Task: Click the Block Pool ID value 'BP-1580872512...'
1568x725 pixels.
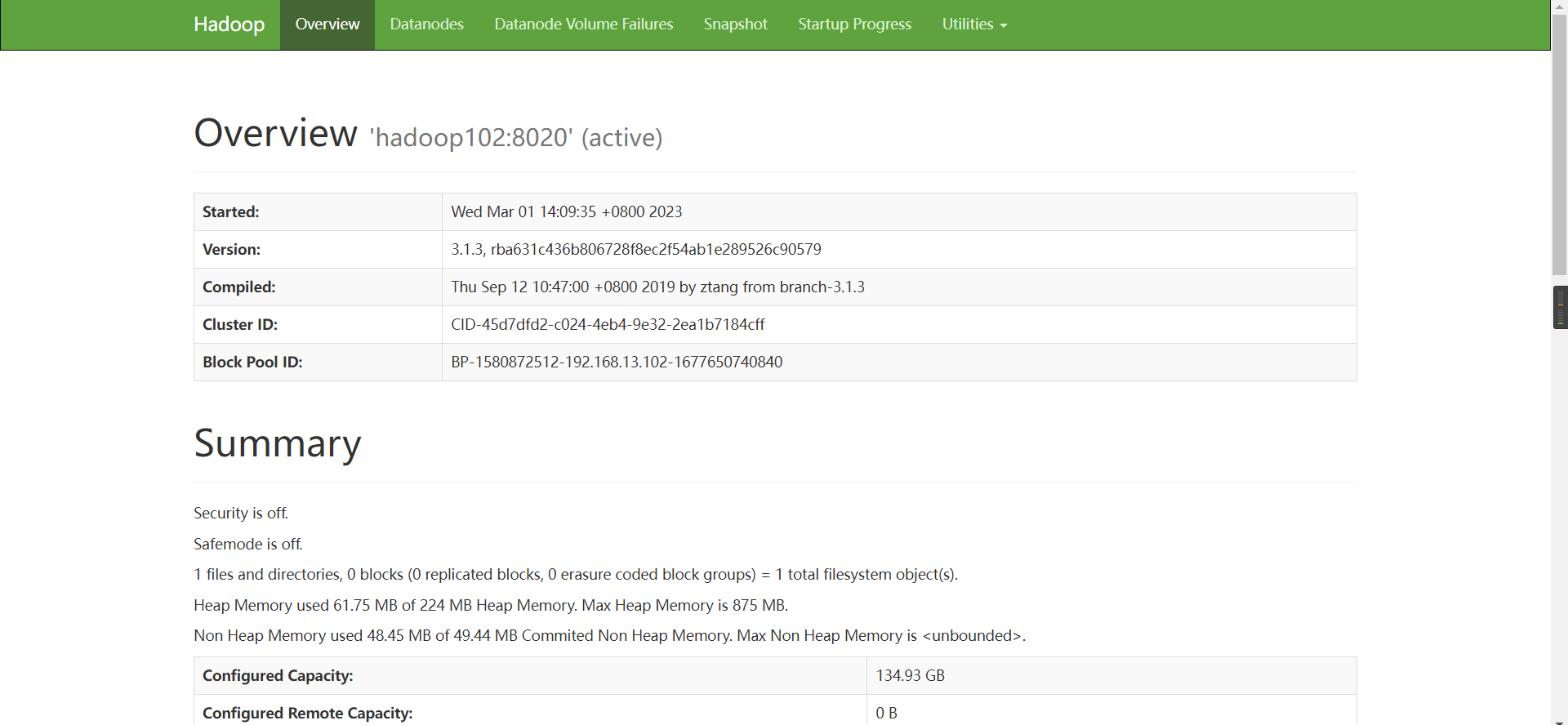Action: (617, 362)
